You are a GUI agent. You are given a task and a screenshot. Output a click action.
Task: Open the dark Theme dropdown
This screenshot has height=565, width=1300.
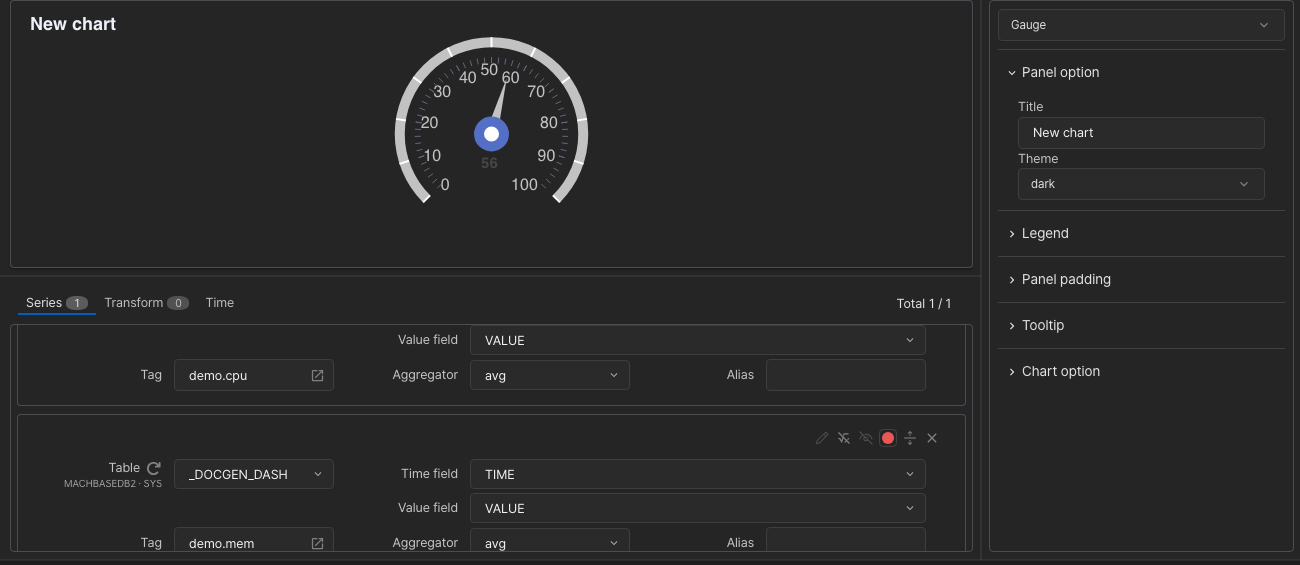pos(1141,184)
